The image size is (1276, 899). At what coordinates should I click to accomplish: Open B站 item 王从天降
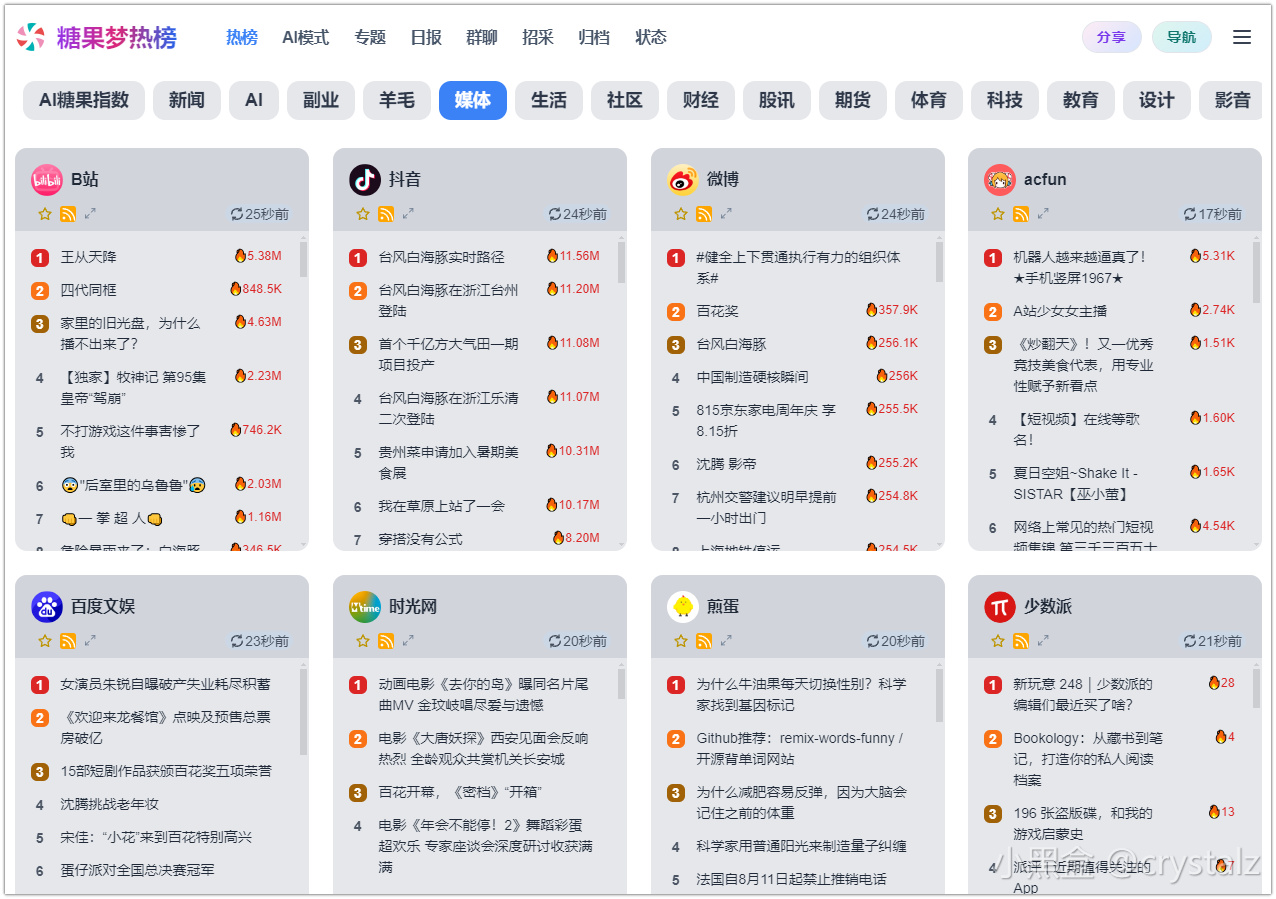click(88, 257)
